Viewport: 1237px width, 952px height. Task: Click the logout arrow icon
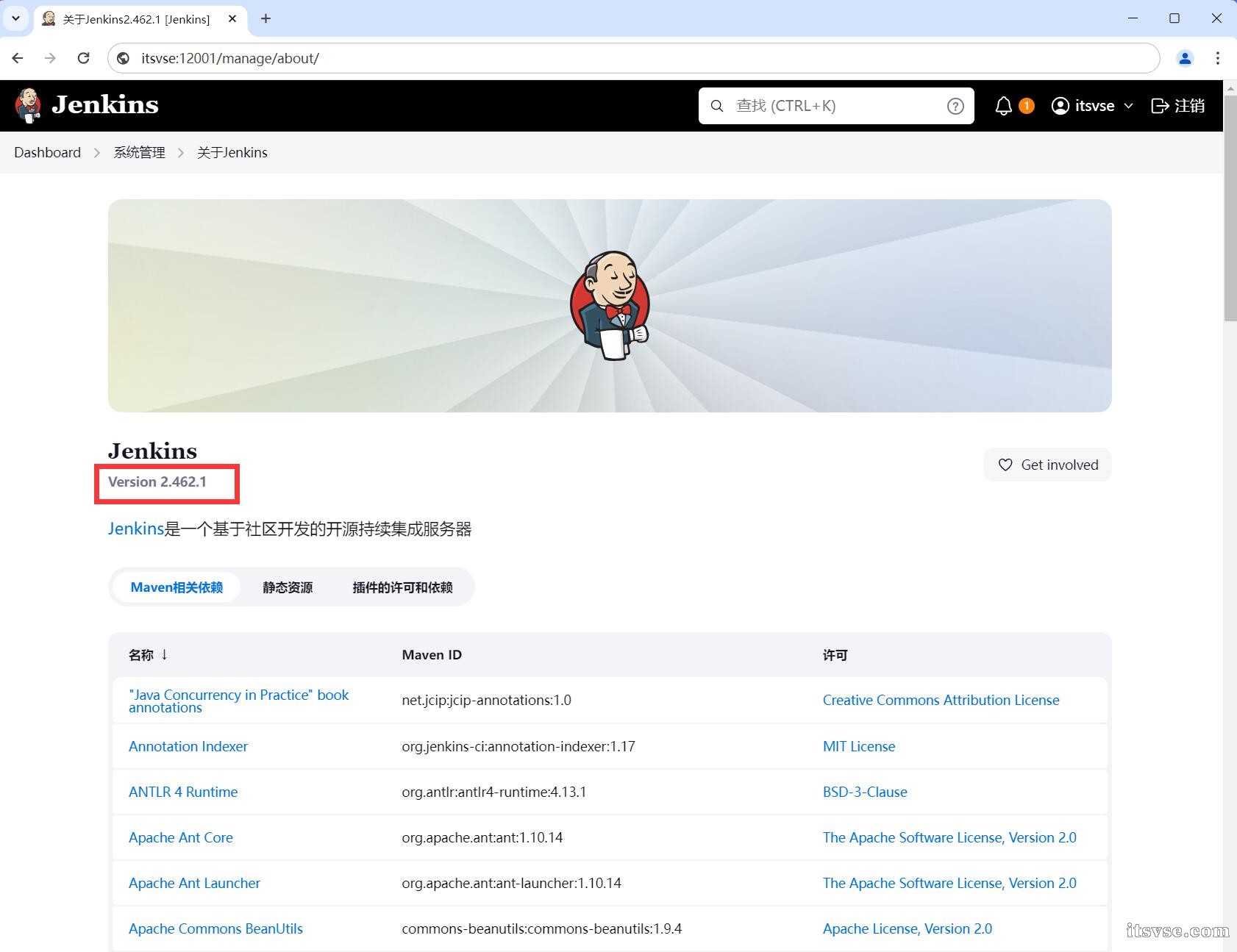1160,106
